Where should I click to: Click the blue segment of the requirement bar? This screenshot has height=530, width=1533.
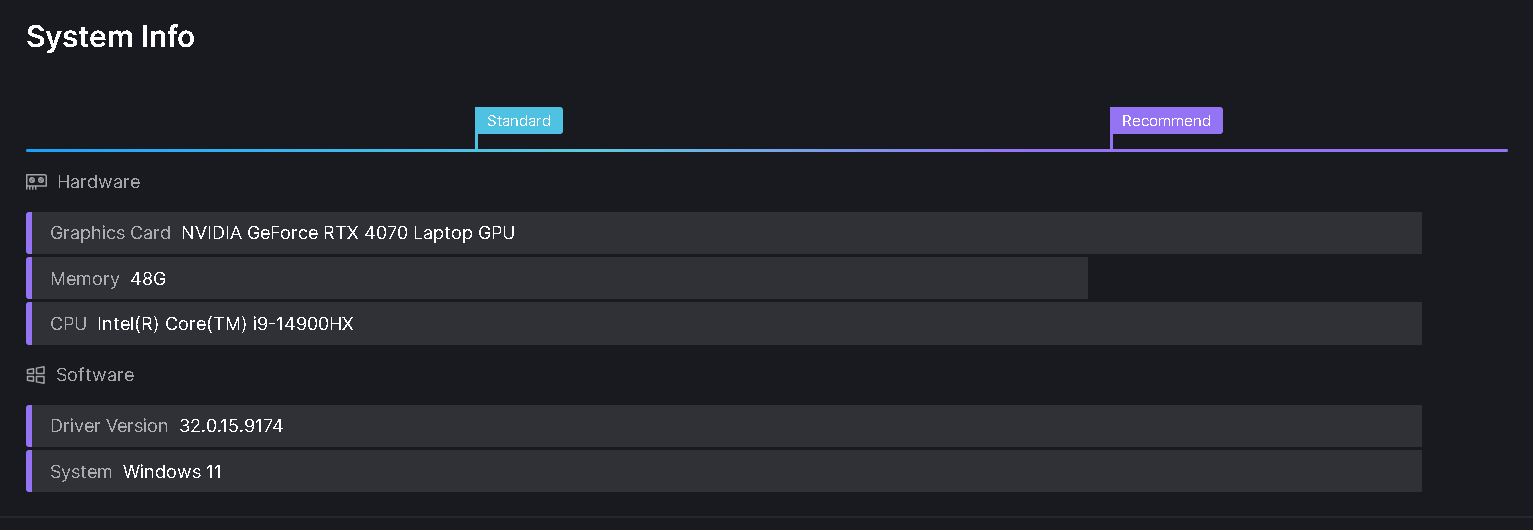pos(250,150)
